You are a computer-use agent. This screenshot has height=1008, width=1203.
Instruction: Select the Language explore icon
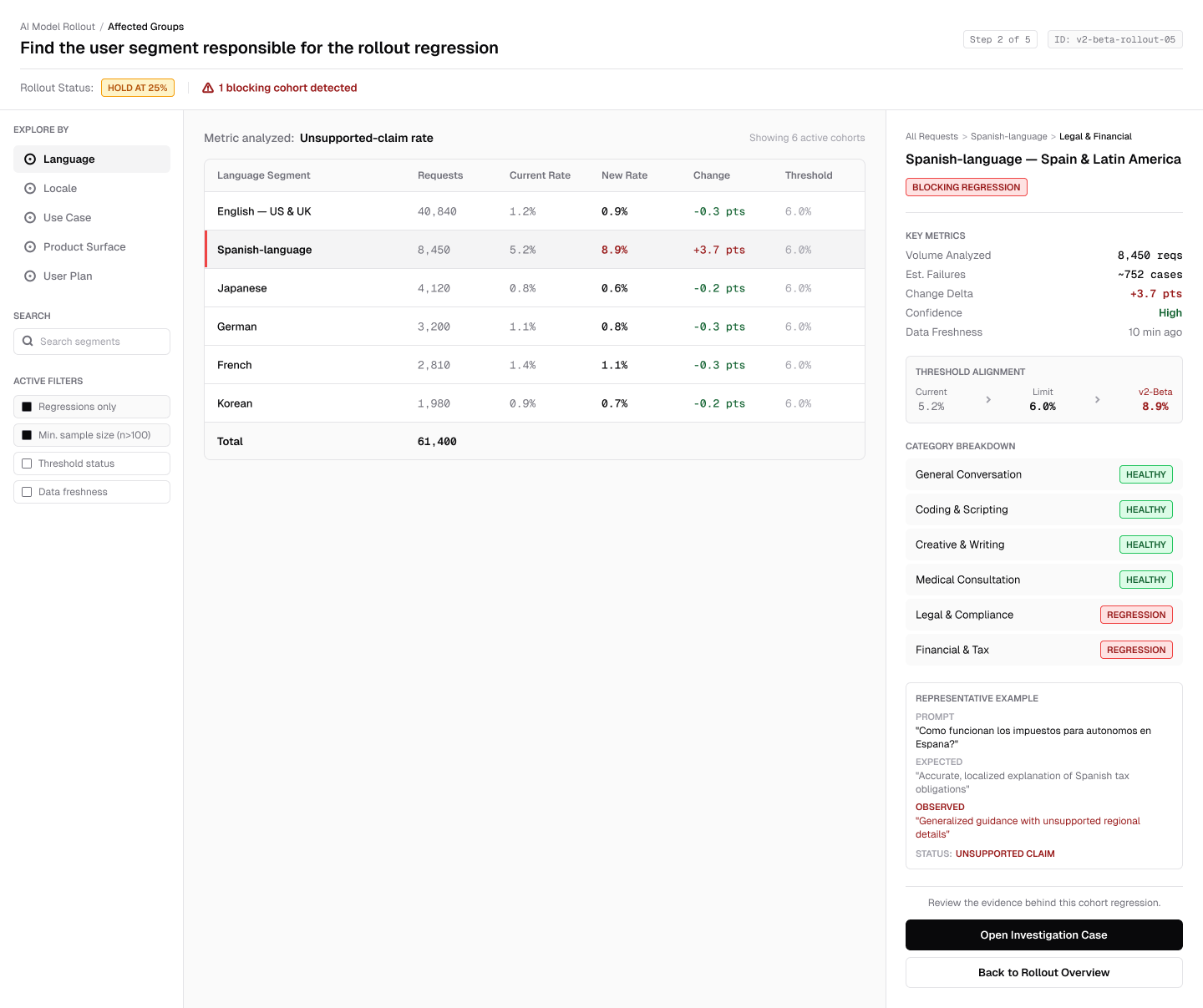[x=30, y=160]
